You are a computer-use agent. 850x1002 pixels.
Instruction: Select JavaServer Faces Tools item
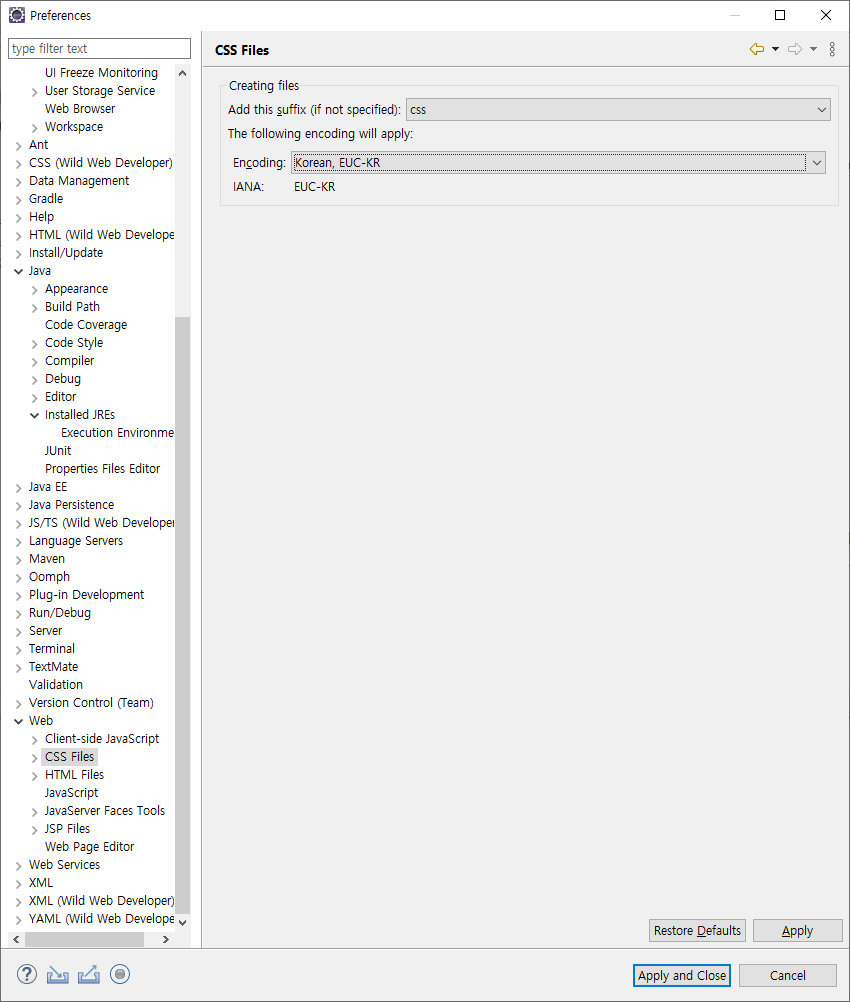[x=105, y=810]
